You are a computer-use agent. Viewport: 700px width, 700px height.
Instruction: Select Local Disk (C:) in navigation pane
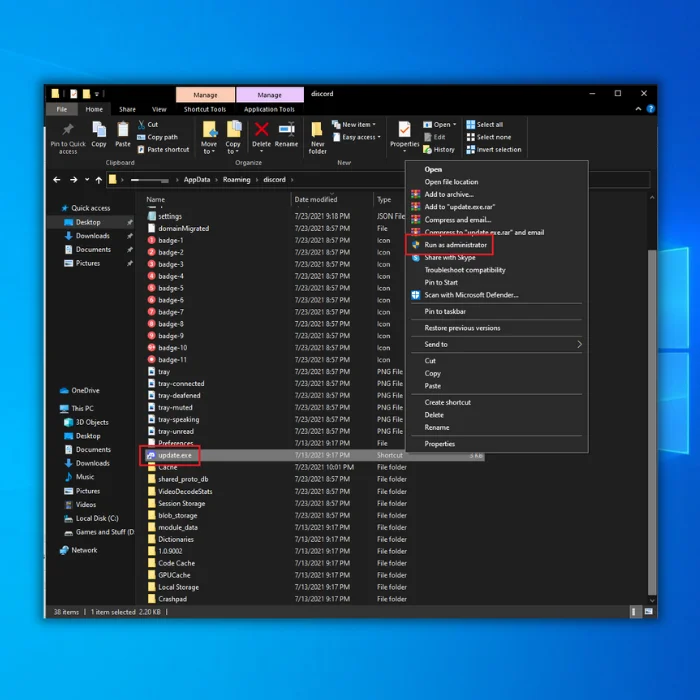[x=97, y=518]
